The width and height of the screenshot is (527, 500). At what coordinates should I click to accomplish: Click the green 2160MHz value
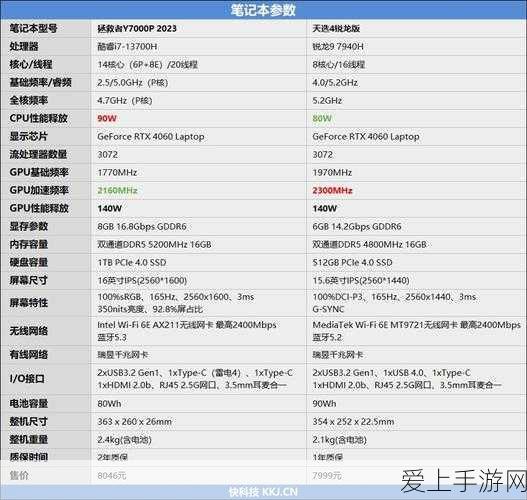pyautogui.click(x=117, y=191)
